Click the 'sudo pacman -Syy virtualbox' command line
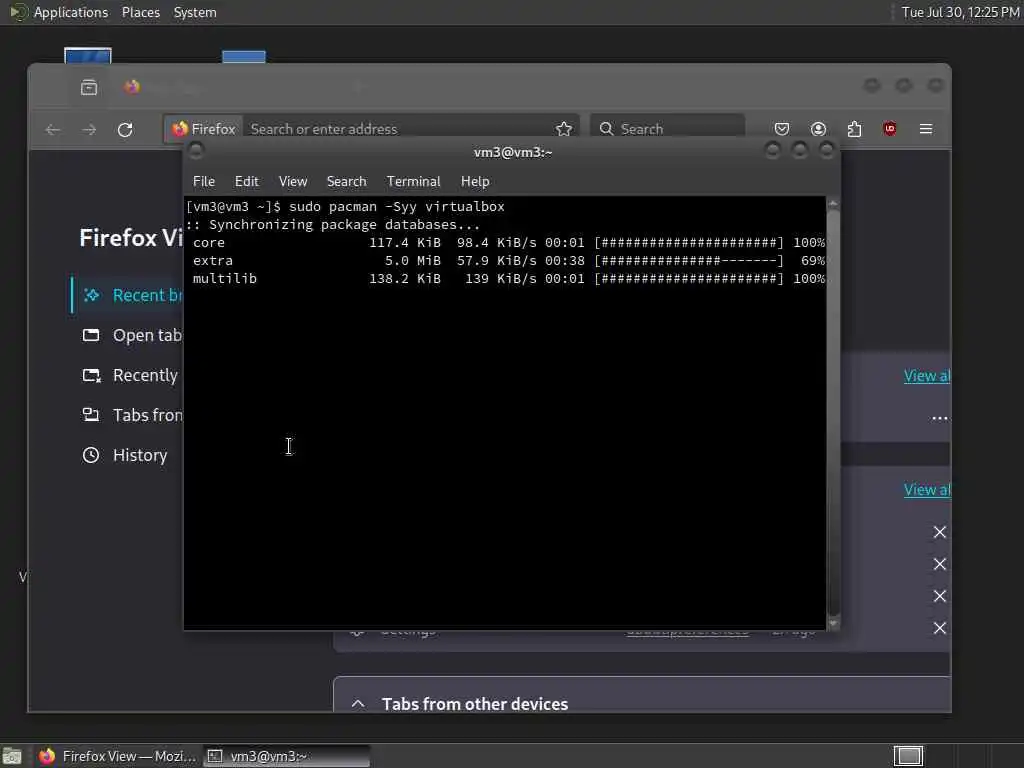1024x768 pixels. pyautogui.click(x=397, y=206)
